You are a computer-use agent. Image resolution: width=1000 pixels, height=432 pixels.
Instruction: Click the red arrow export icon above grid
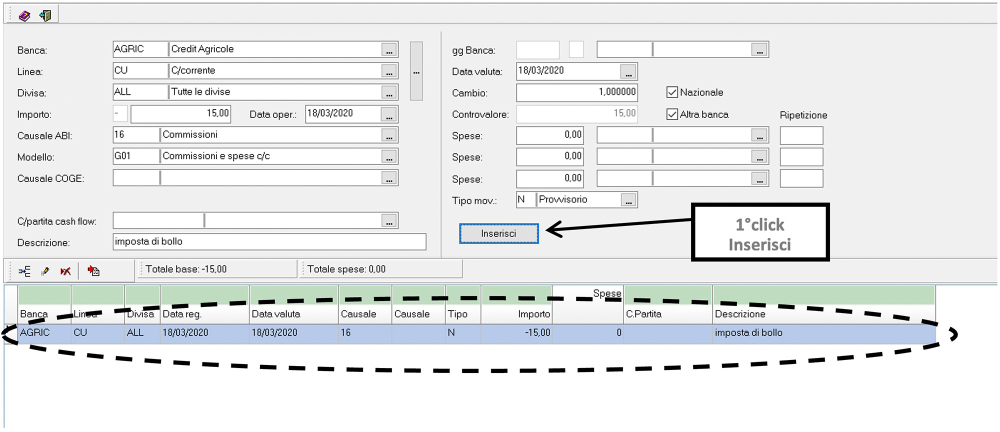[x=93, y=270]
